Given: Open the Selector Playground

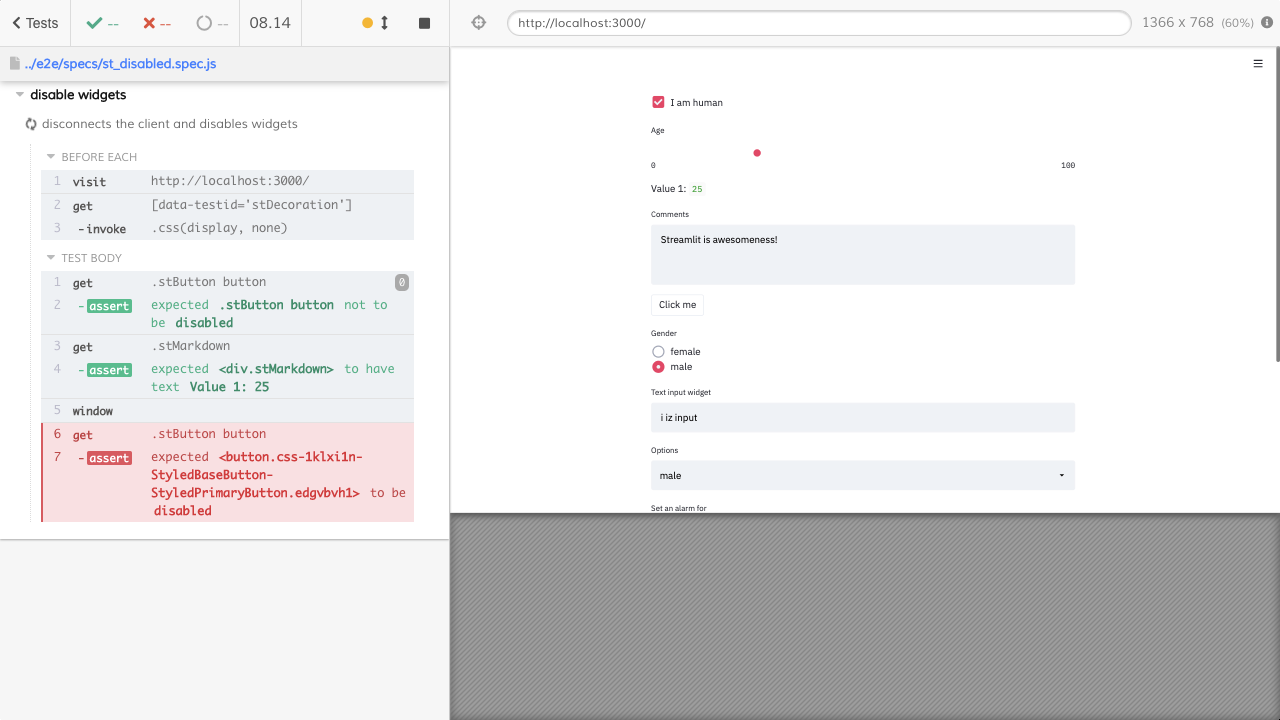Looking at the screenshot, I should pyautogui.click(x=478, y=21).
